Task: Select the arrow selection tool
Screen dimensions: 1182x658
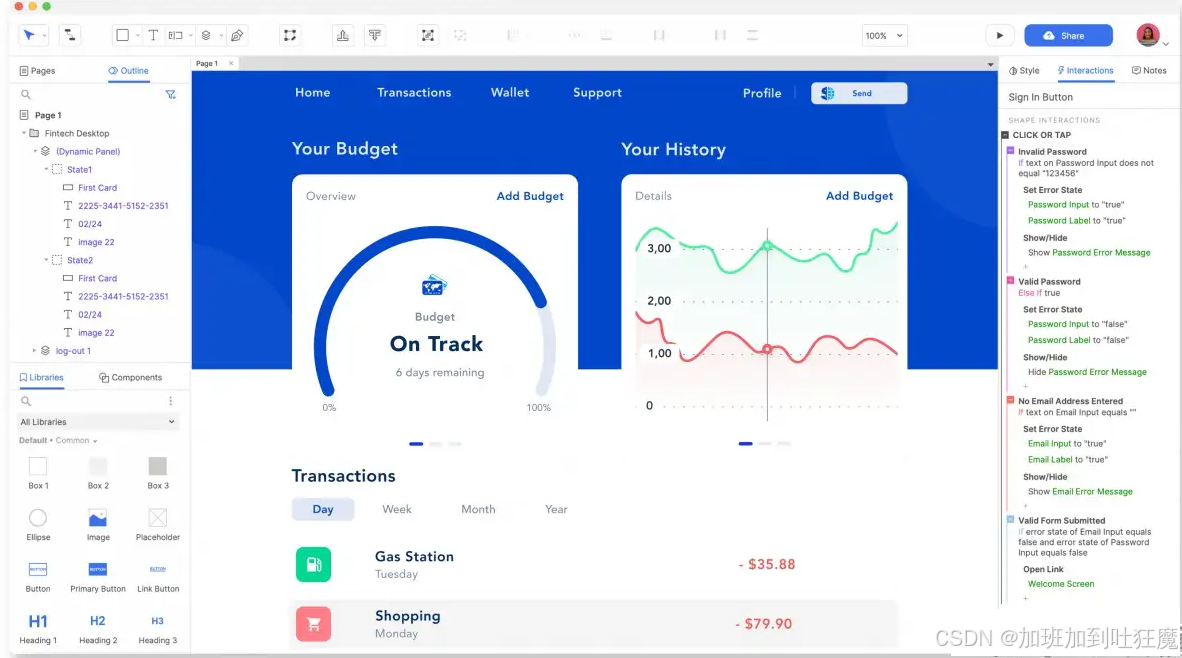Action: click(29, 35)
